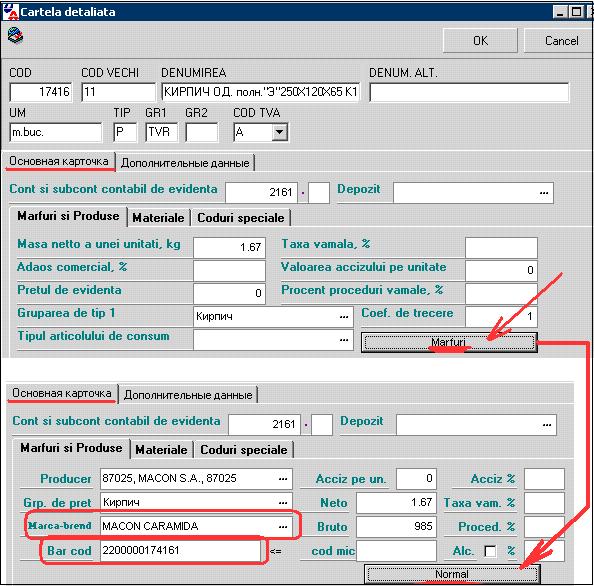Open the COD TVA dropdown arrow

(280, 132)
